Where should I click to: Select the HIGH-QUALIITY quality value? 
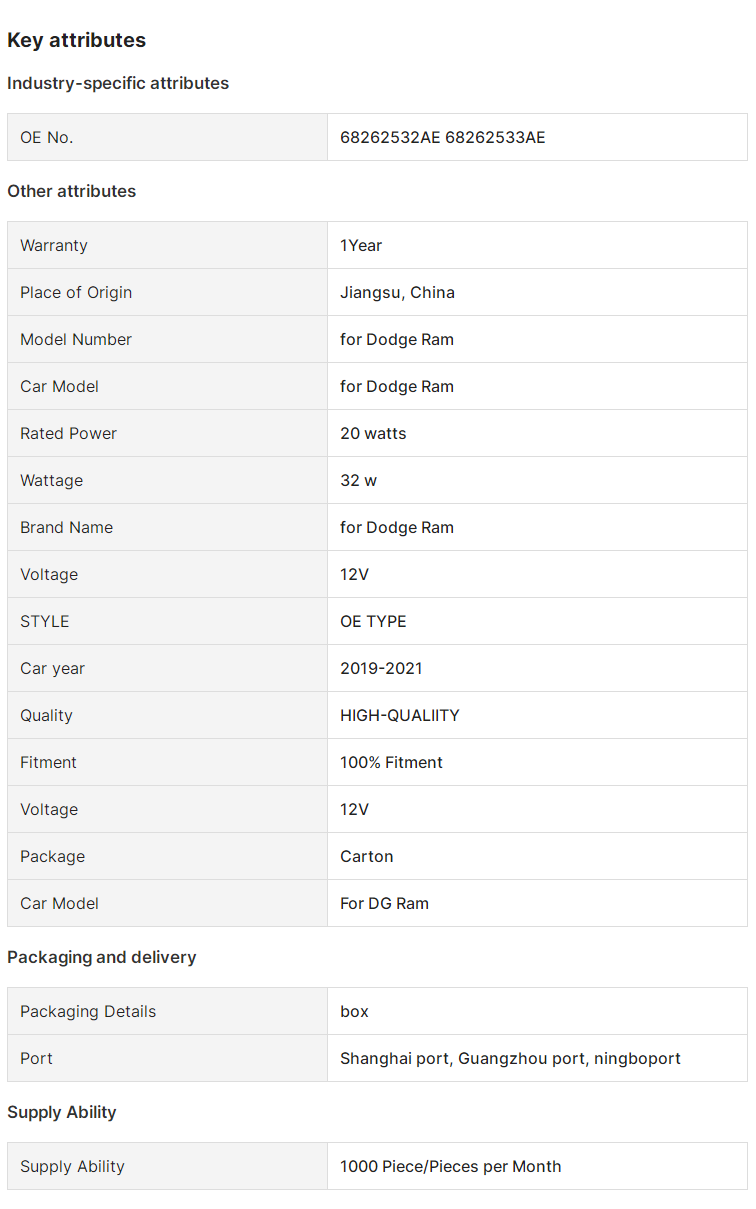[x=400, y=715]
